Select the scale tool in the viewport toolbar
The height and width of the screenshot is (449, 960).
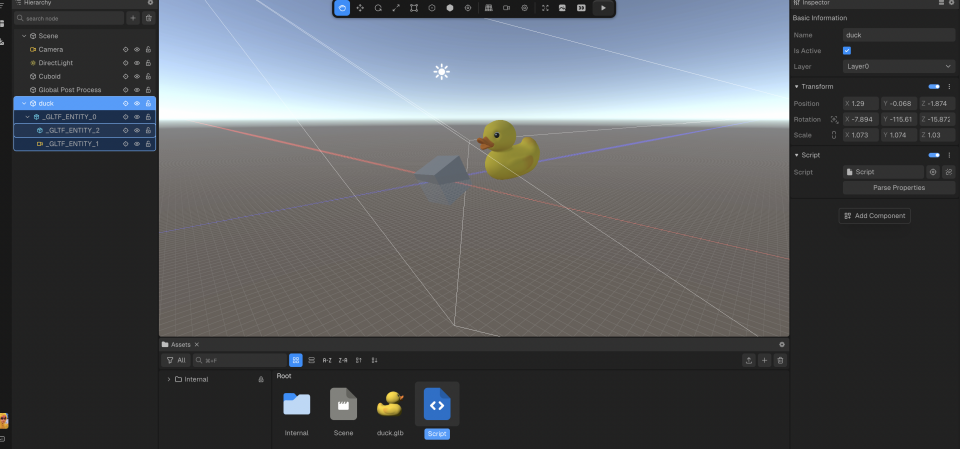pyautogui.click(x=396, y=8)
